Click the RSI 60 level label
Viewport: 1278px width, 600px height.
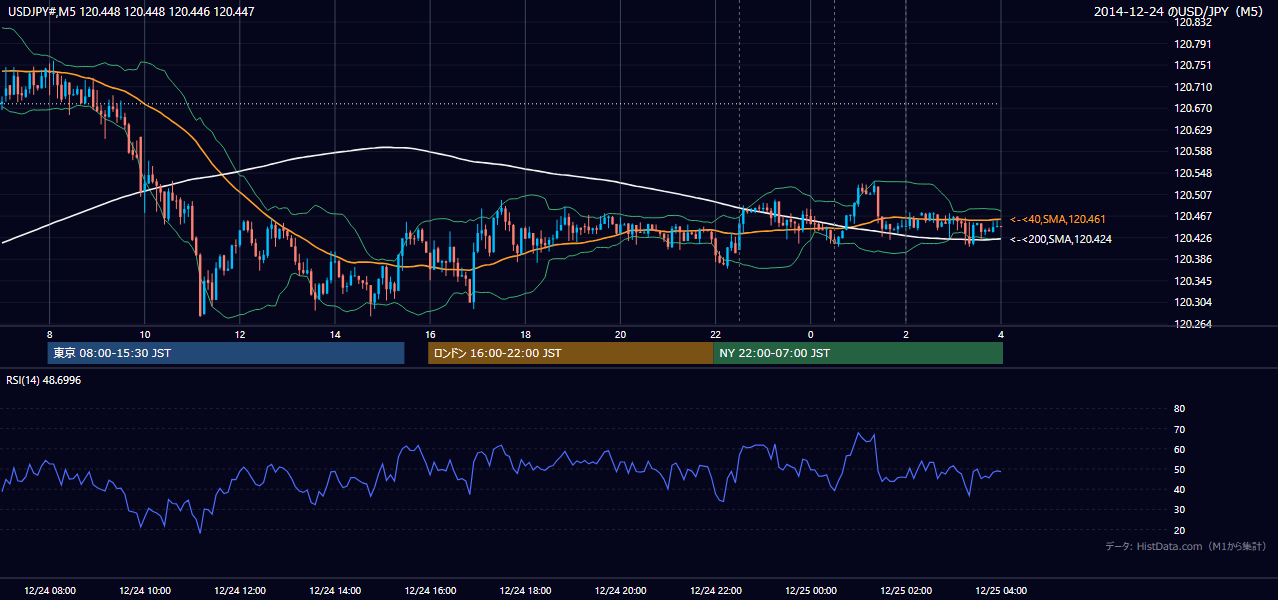pos(1179,449)
